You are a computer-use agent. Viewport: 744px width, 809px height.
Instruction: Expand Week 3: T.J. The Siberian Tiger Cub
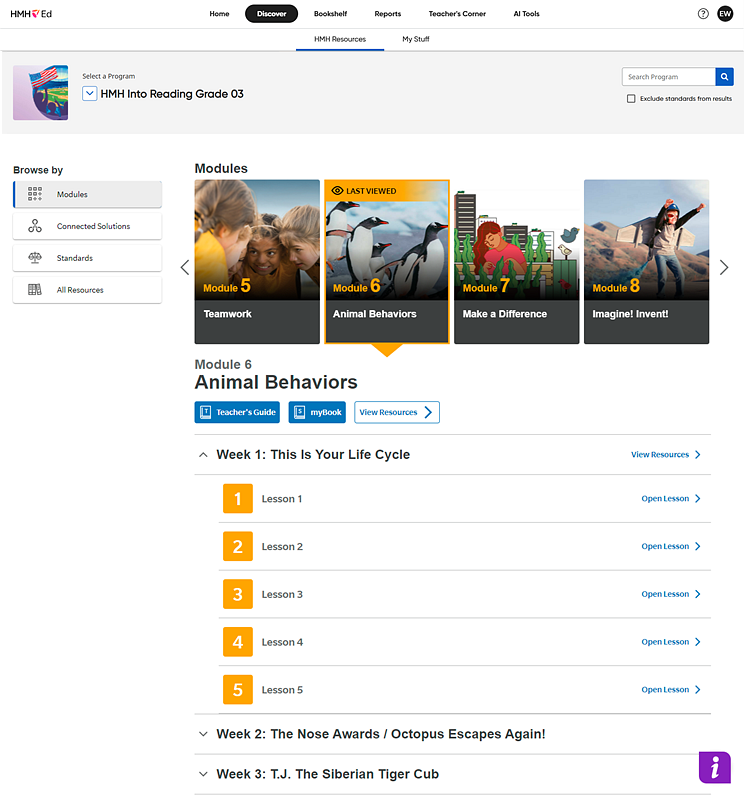(x=203, y=774)
